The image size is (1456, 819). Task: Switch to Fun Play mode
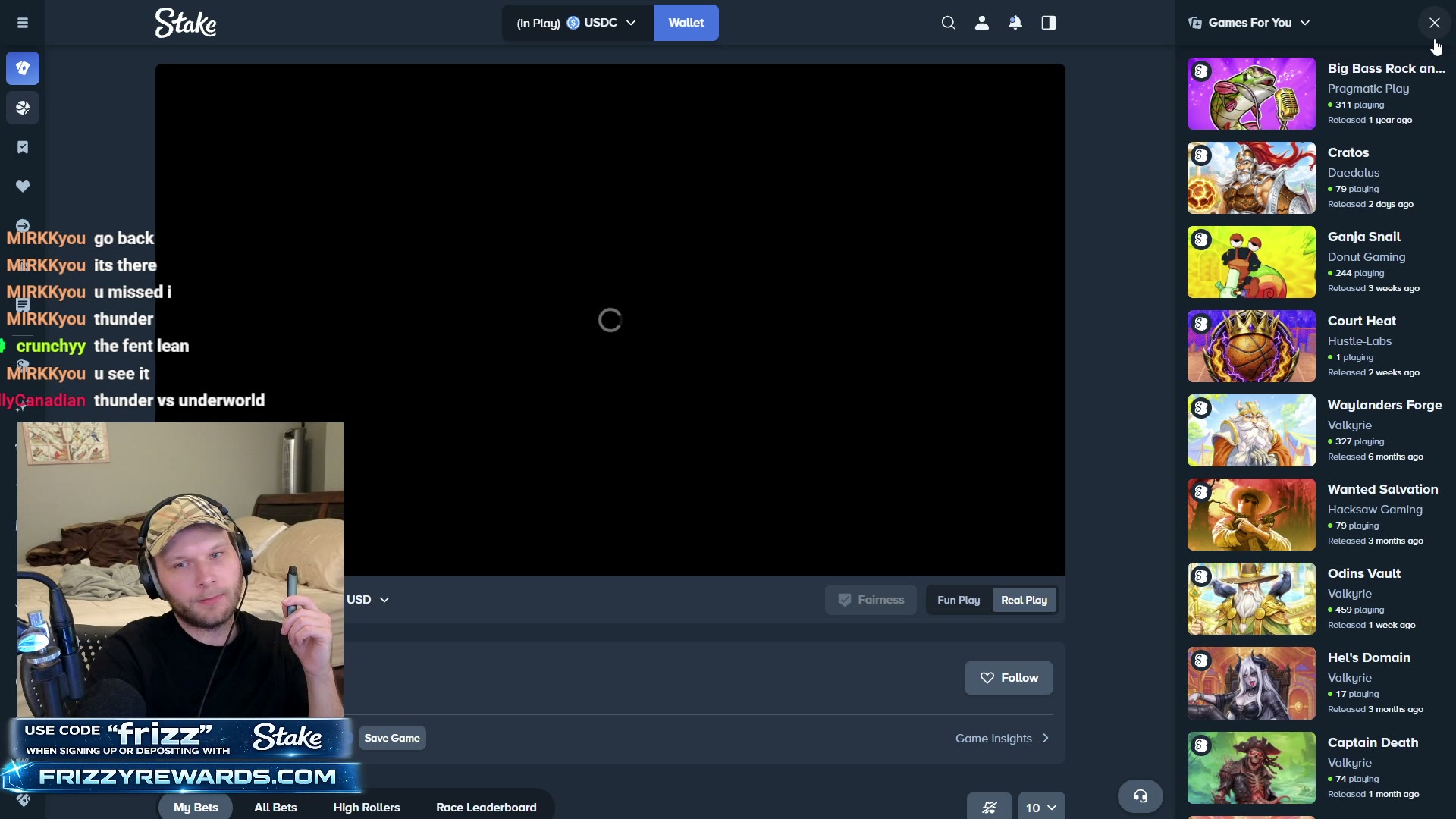coord(959,600)
